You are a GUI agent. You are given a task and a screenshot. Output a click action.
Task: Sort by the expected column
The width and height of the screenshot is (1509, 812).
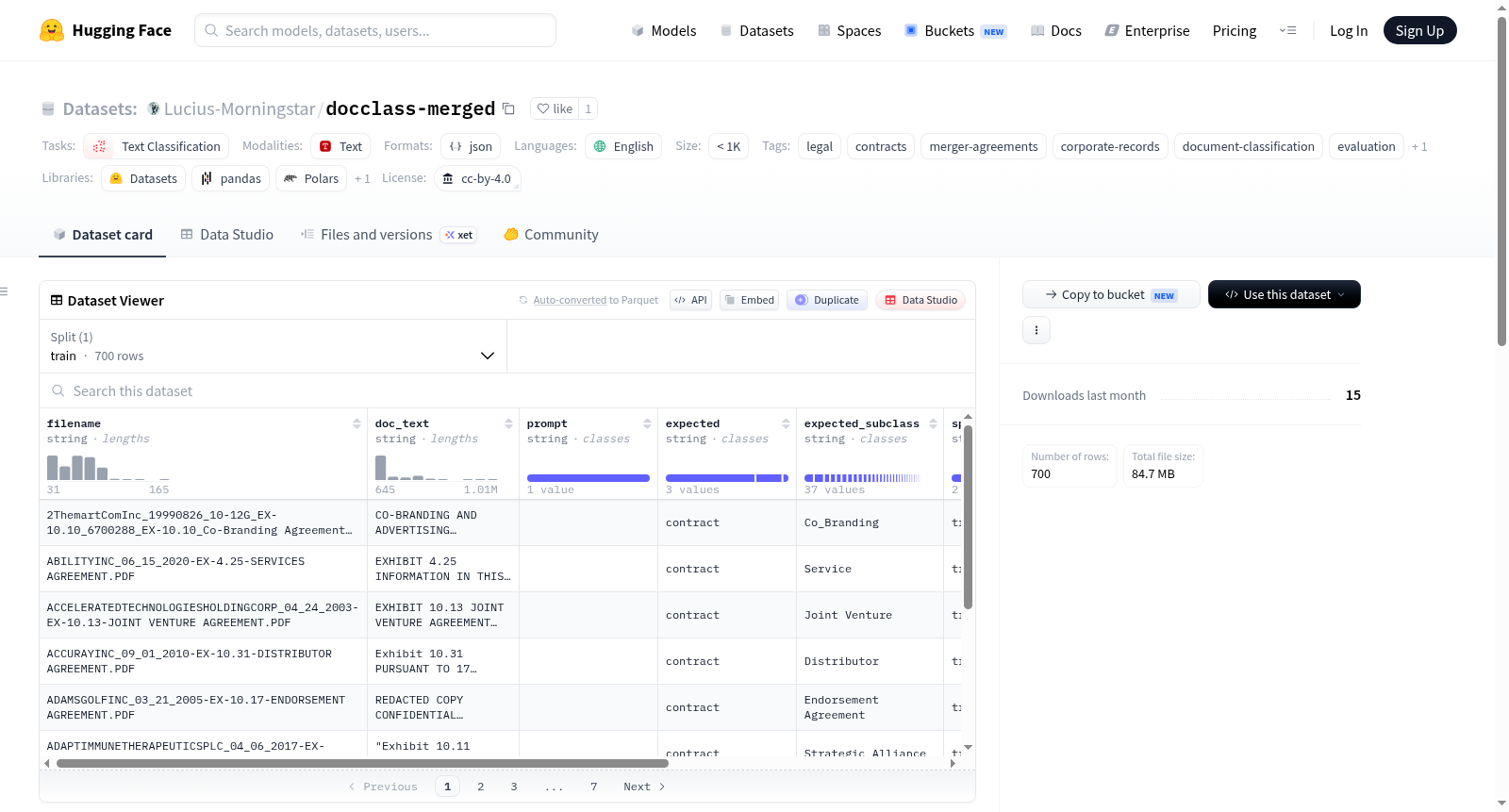(x=786, y=423)
